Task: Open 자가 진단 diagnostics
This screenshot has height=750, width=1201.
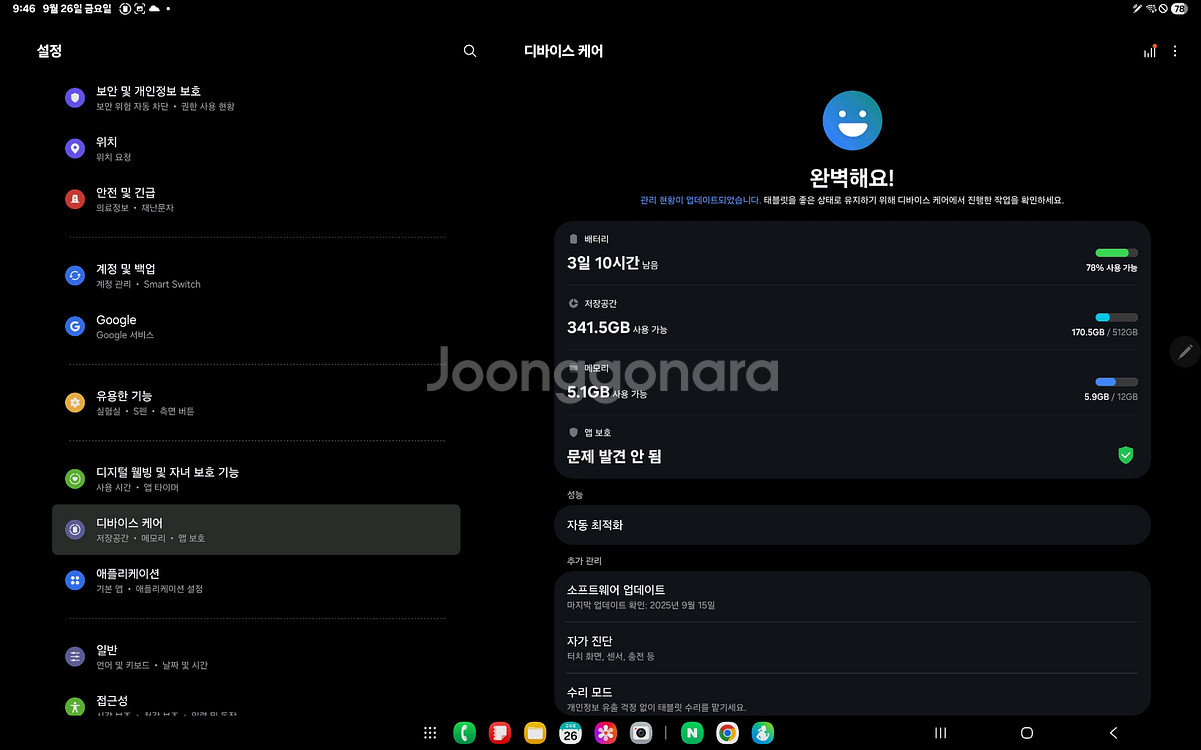Action: click(x=851, y=647)
